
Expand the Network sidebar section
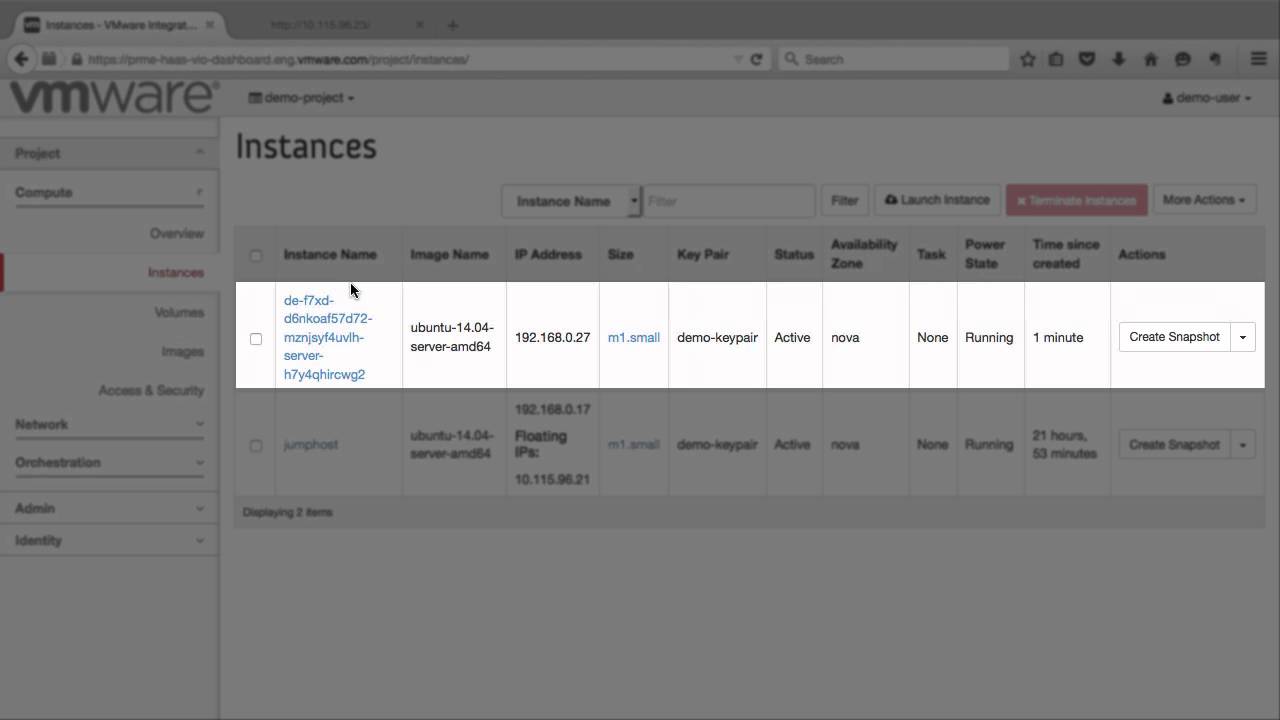point(109,424)
